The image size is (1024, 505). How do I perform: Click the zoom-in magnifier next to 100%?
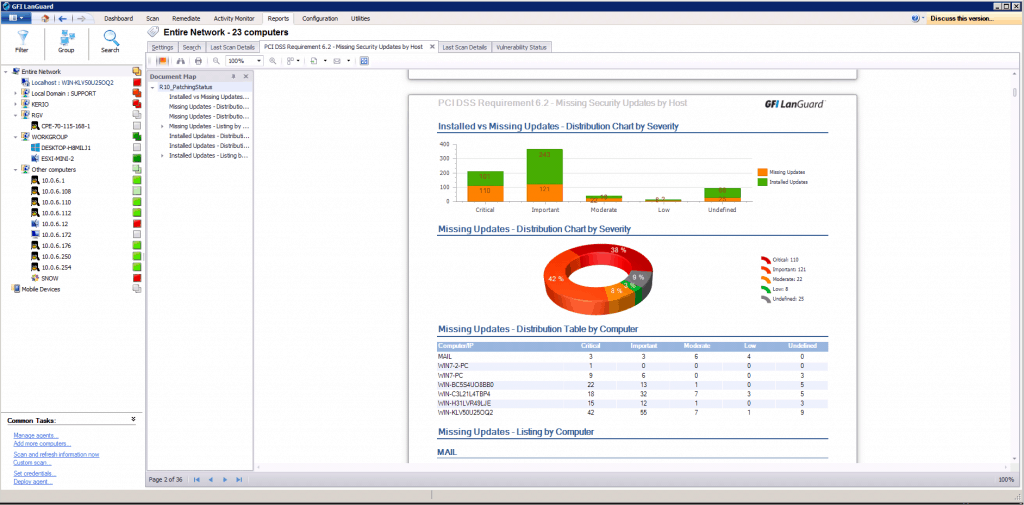tap(273, 61)
